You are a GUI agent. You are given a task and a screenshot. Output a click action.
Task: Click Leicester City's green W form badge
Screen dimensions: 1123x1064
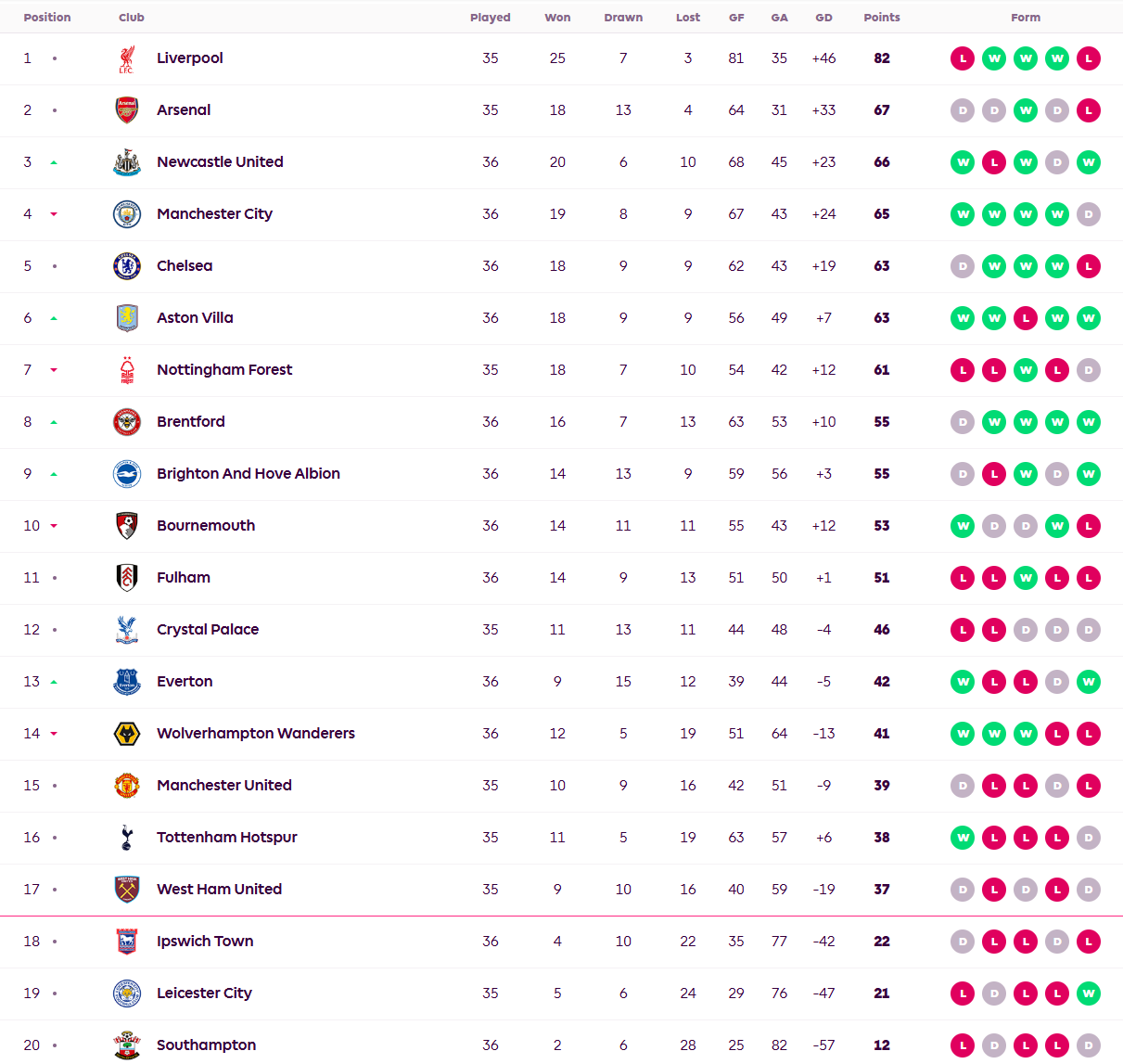pyautogui.click(x=1089, y=993)
